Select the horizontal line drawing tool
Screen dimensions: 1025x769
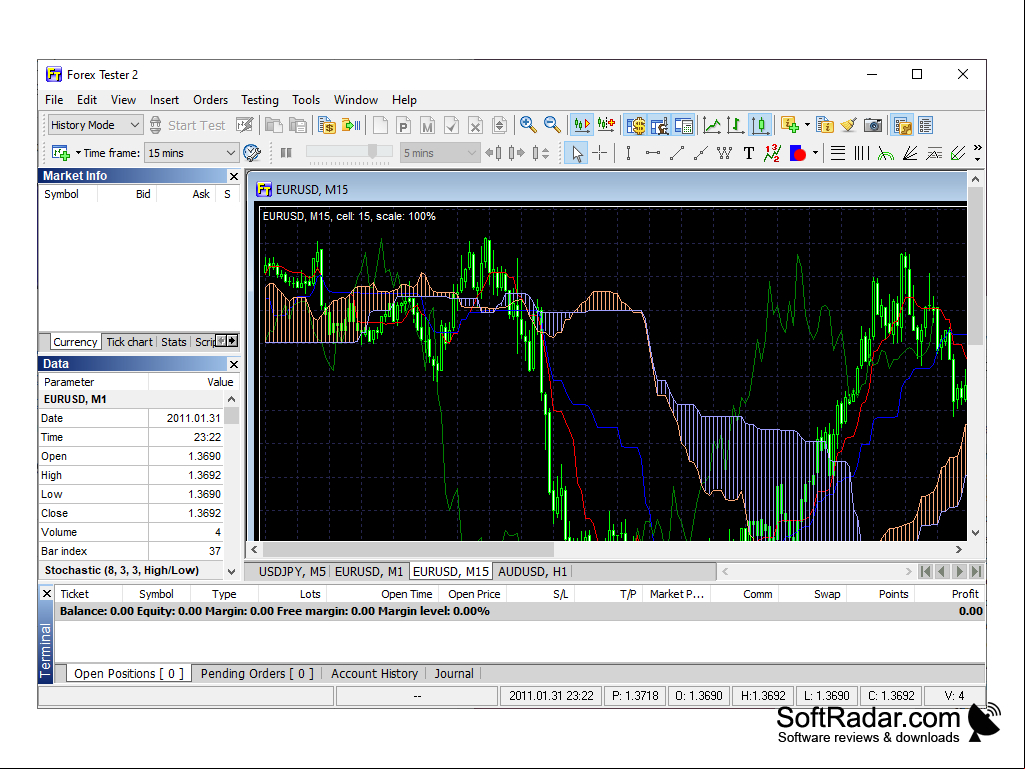[652, 153]
